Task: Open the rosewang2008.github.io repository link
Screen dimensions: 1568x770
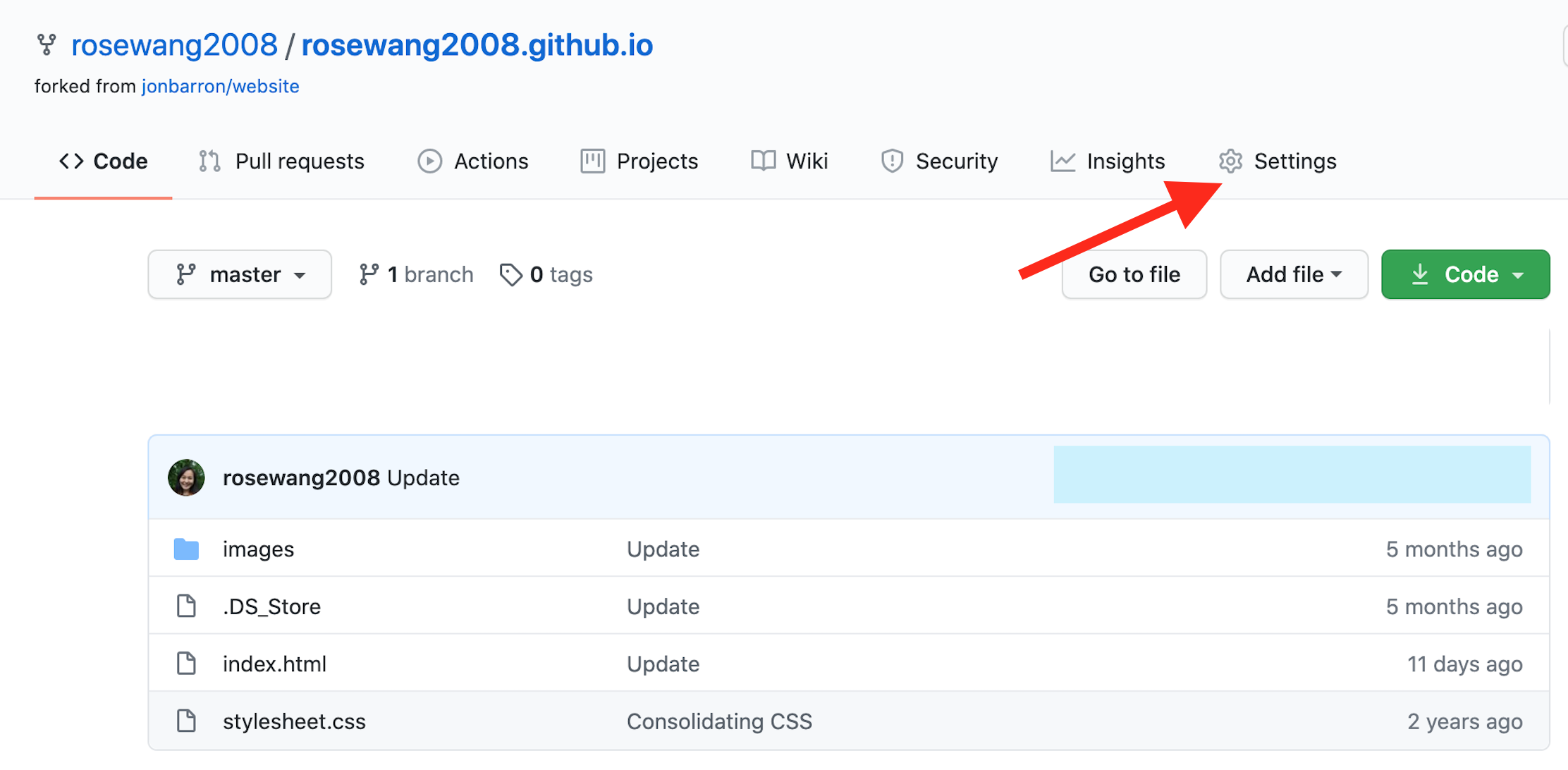Action: tap(477, 45)
